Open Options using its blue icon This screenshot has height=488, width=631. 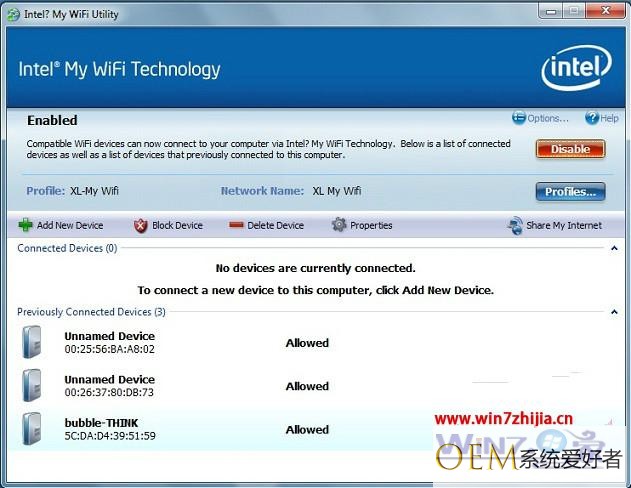point(519,118)
